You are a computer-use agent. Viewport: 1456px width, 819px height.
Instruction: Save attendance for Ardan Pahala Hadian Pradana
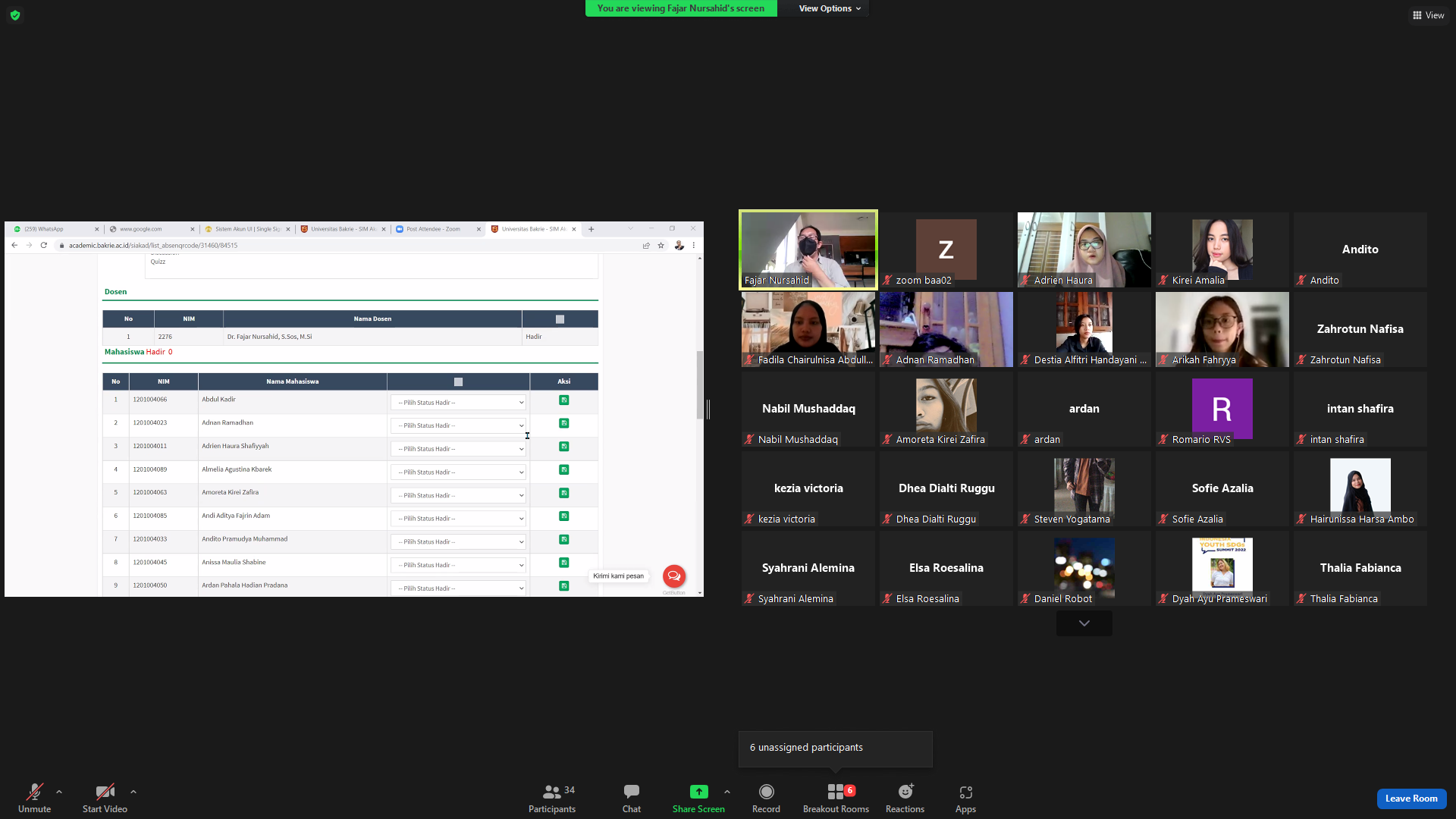pyautogui.click(x=563, y=586)
